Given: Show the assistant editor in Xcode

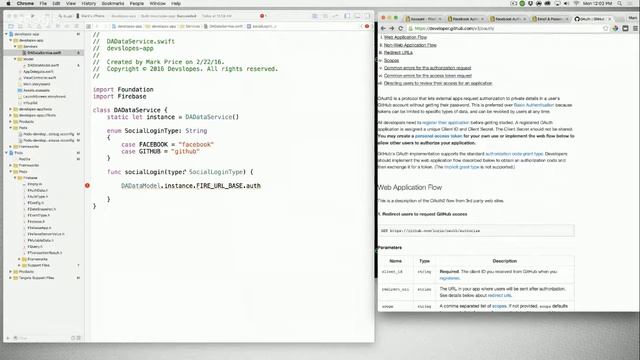Looking at the screenshot, I should (325, 16).
